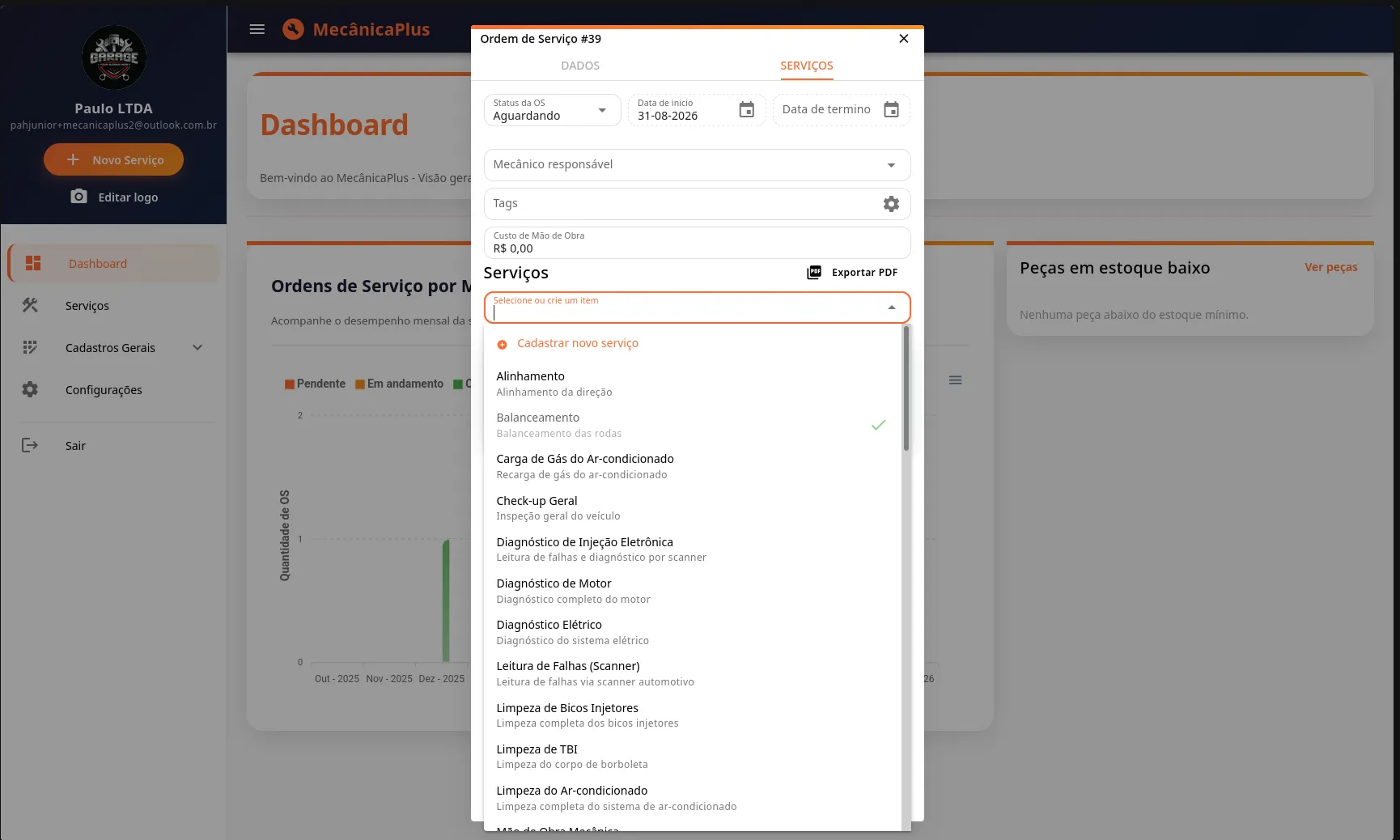Select Limpeza de TBI service

pyautogui.click(x=693, y=757)
